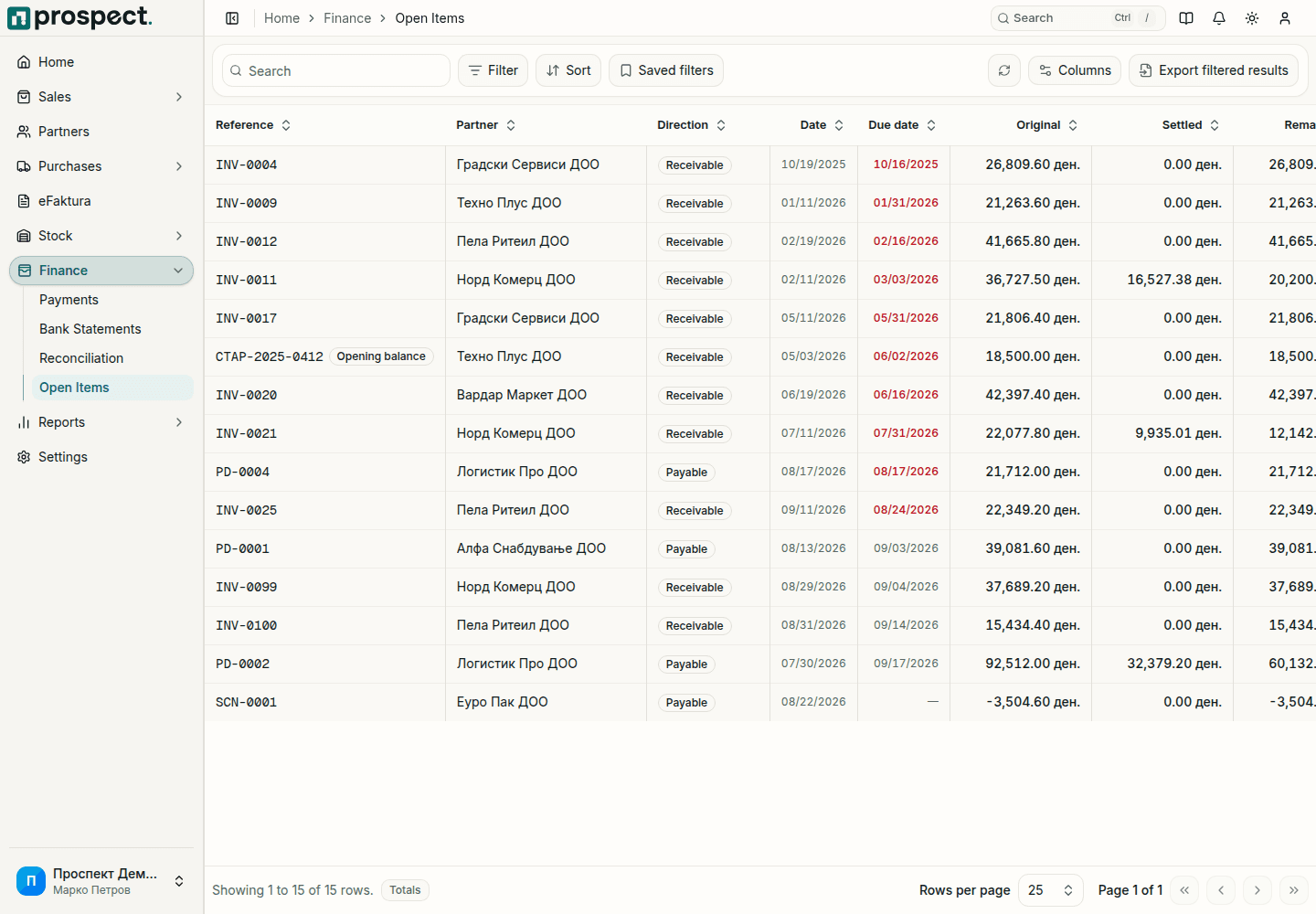Viewport: 1316px width, 914px height.
Task: Export filtered results
Action: pos(1214,70)
